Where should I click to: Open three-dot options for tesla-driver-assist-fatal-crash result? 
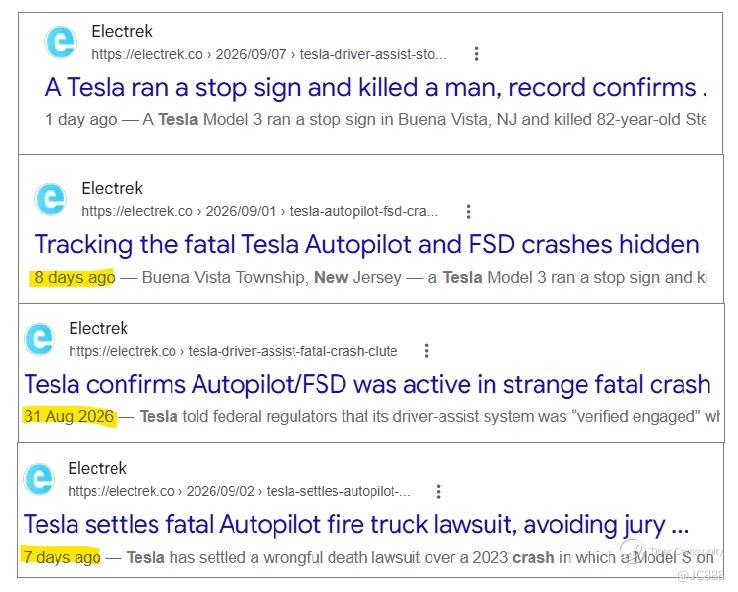(426, 351)
